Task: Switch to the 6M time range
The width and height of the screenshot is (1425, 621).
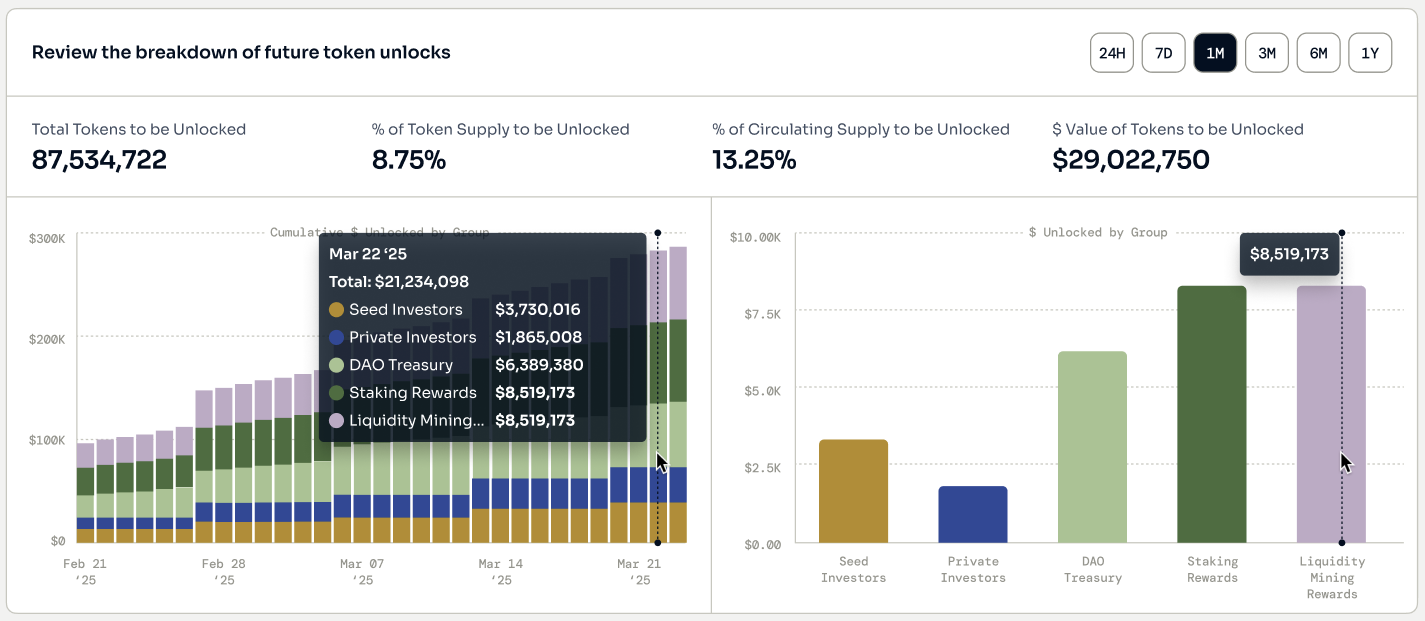Action: 1318,53
